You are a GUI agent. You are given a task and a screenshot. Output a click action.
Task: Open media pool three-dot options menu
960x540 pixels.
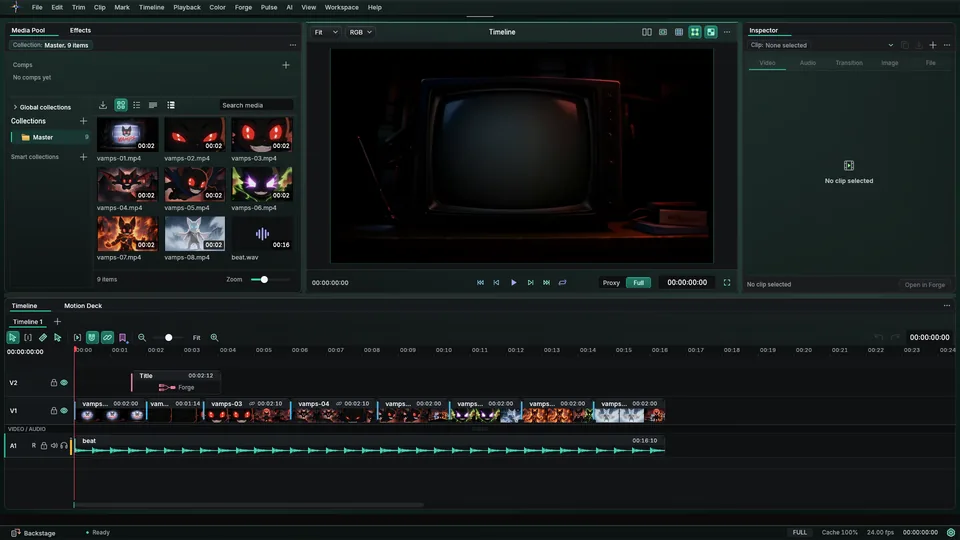coord(293,45)
